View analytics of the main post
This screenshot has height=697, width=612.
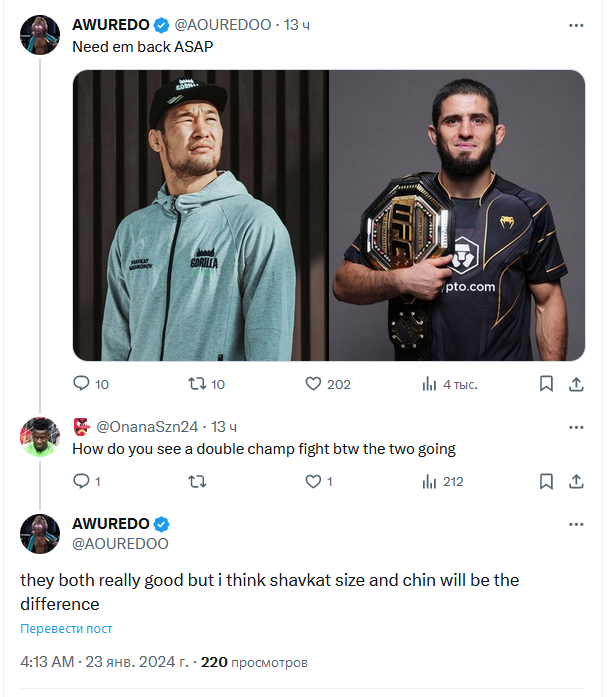(431, 384)
